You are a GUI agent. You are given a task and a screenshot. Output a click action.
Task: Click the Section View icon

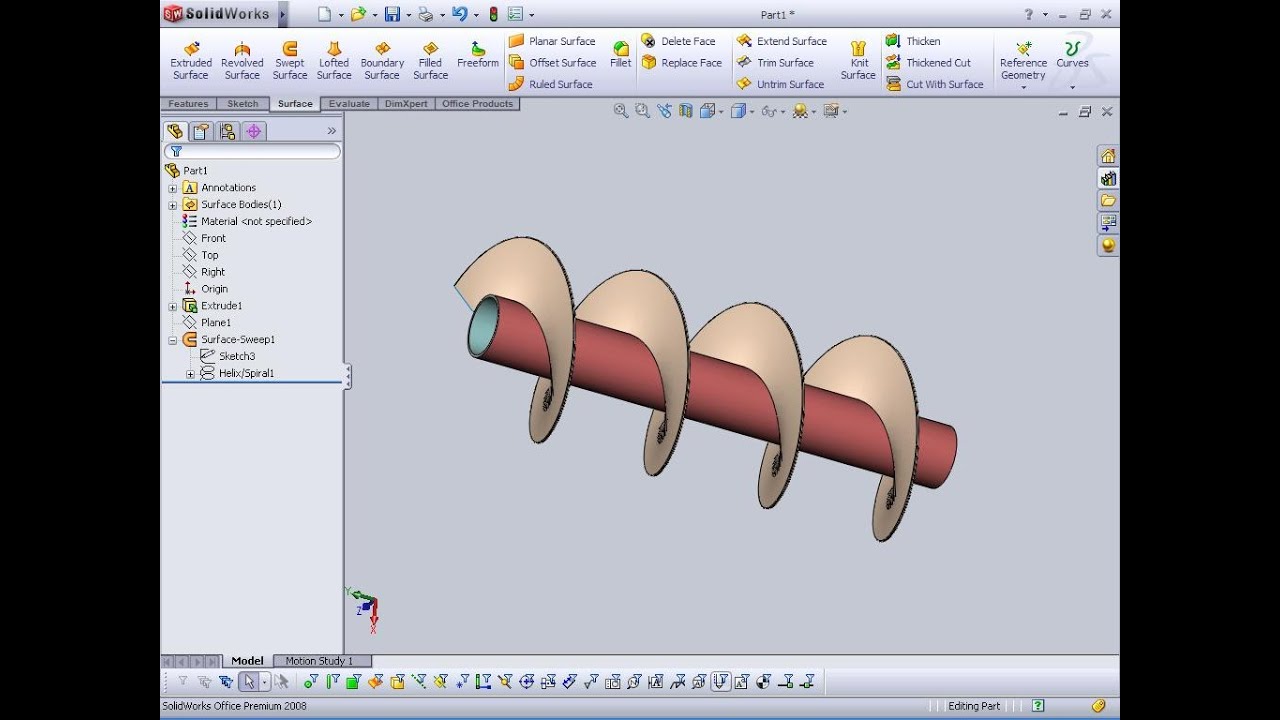coord(685,111)
